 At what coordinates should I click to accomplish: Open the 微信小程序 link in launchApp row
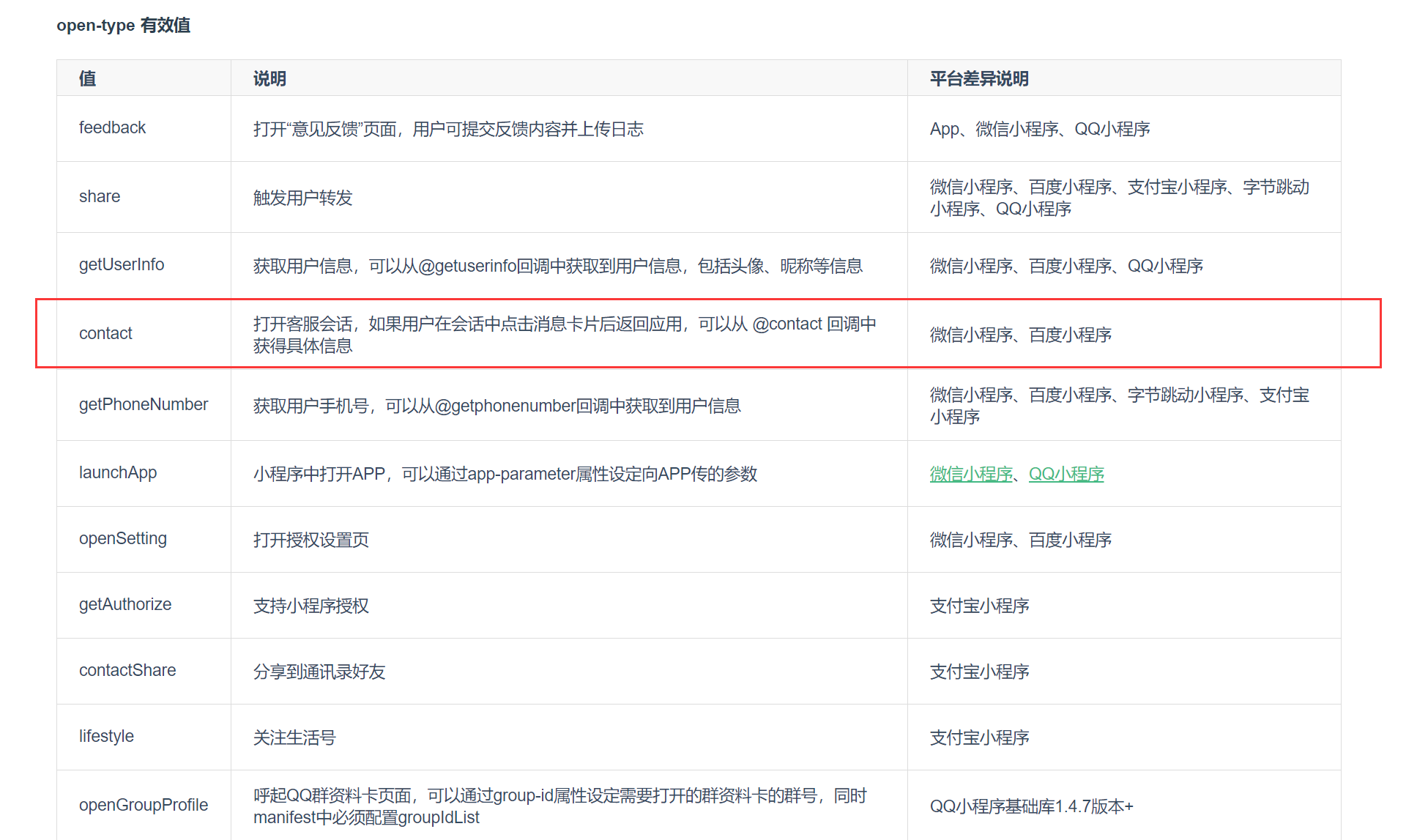972,474
